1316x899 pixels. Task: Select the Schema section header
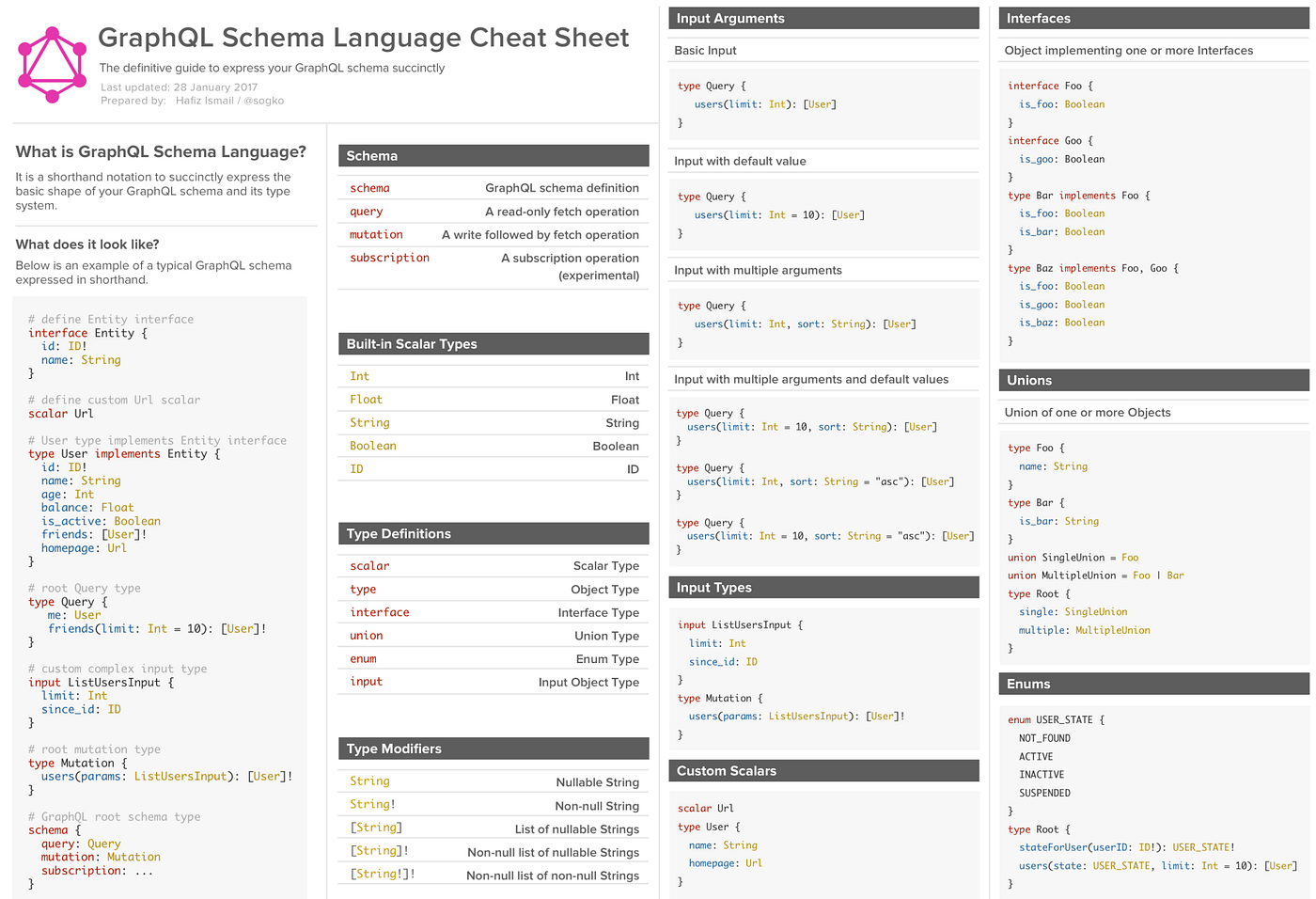(x=493, y=155)
